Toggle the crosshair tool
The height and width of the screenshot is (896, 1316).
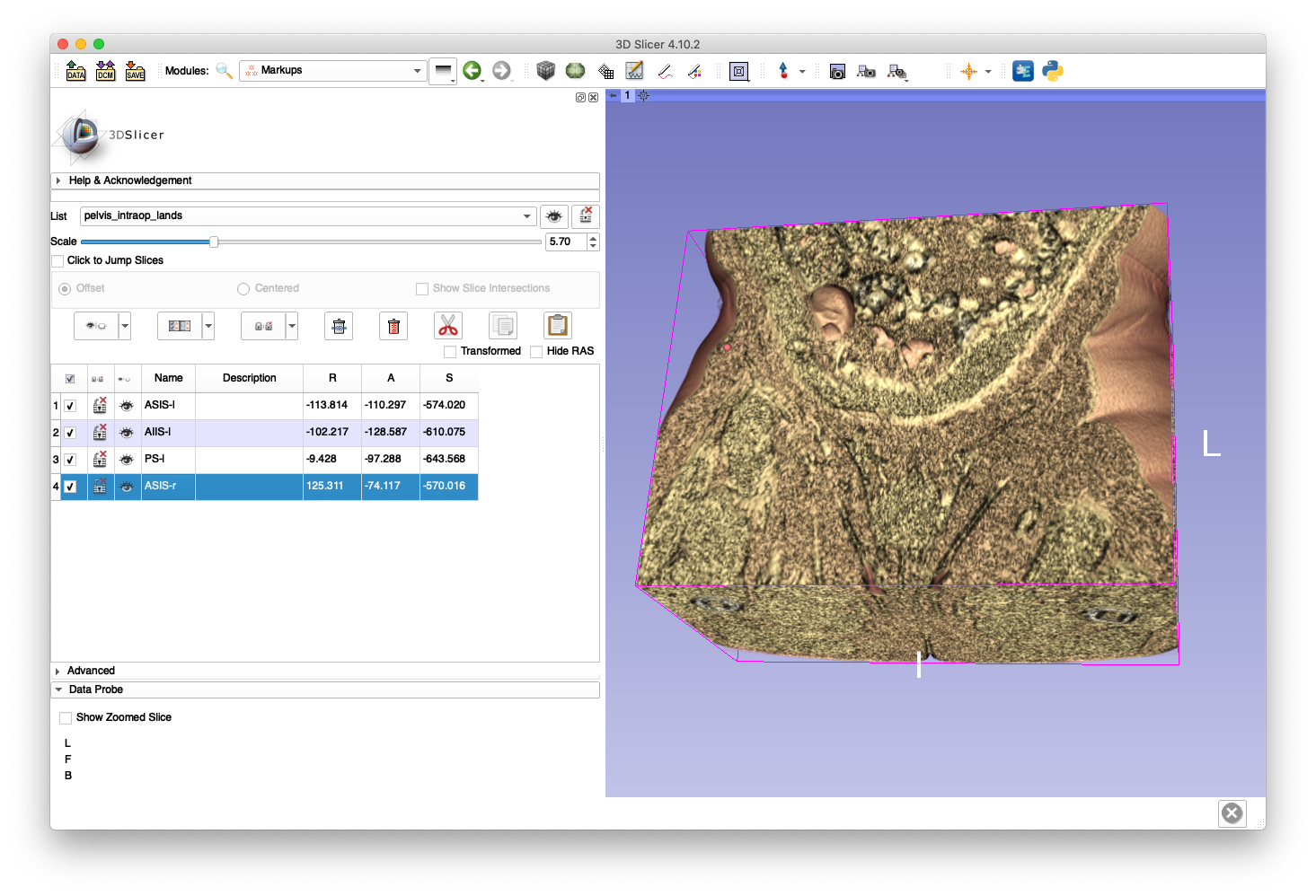[968, 72]
